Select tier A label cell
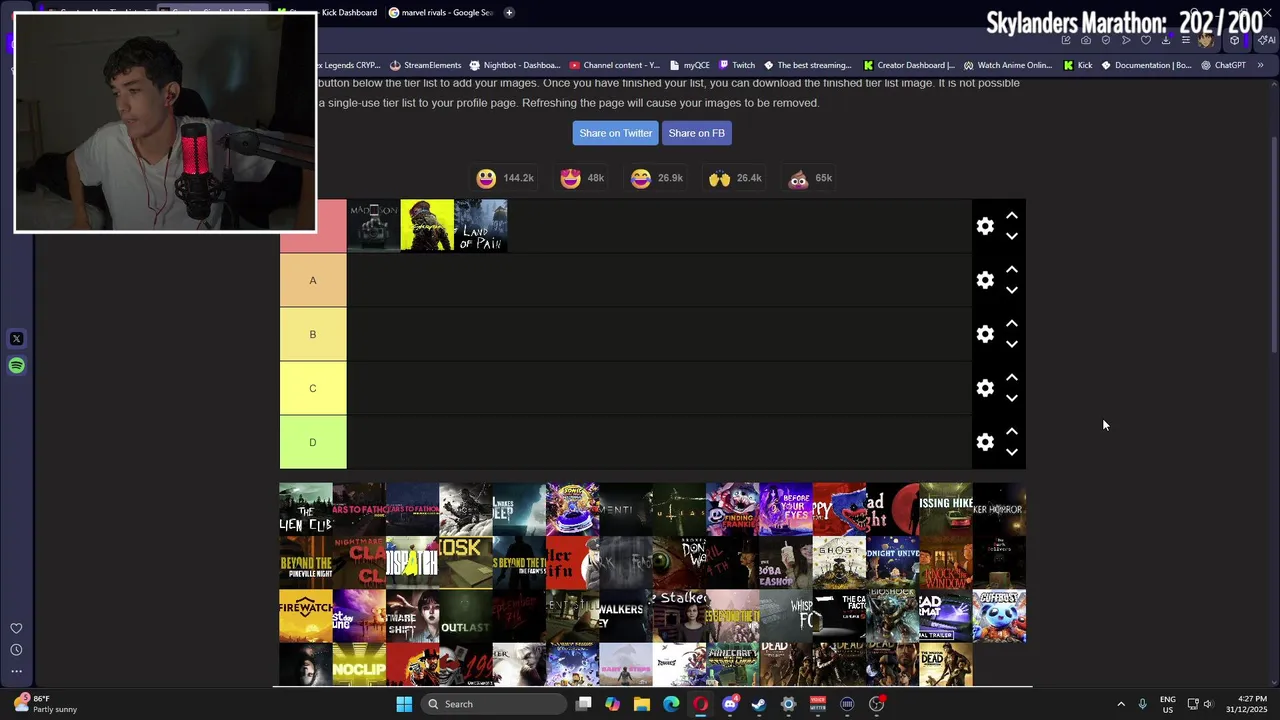This screenshot has height=720, width=1280. click(x=313, y=280)
